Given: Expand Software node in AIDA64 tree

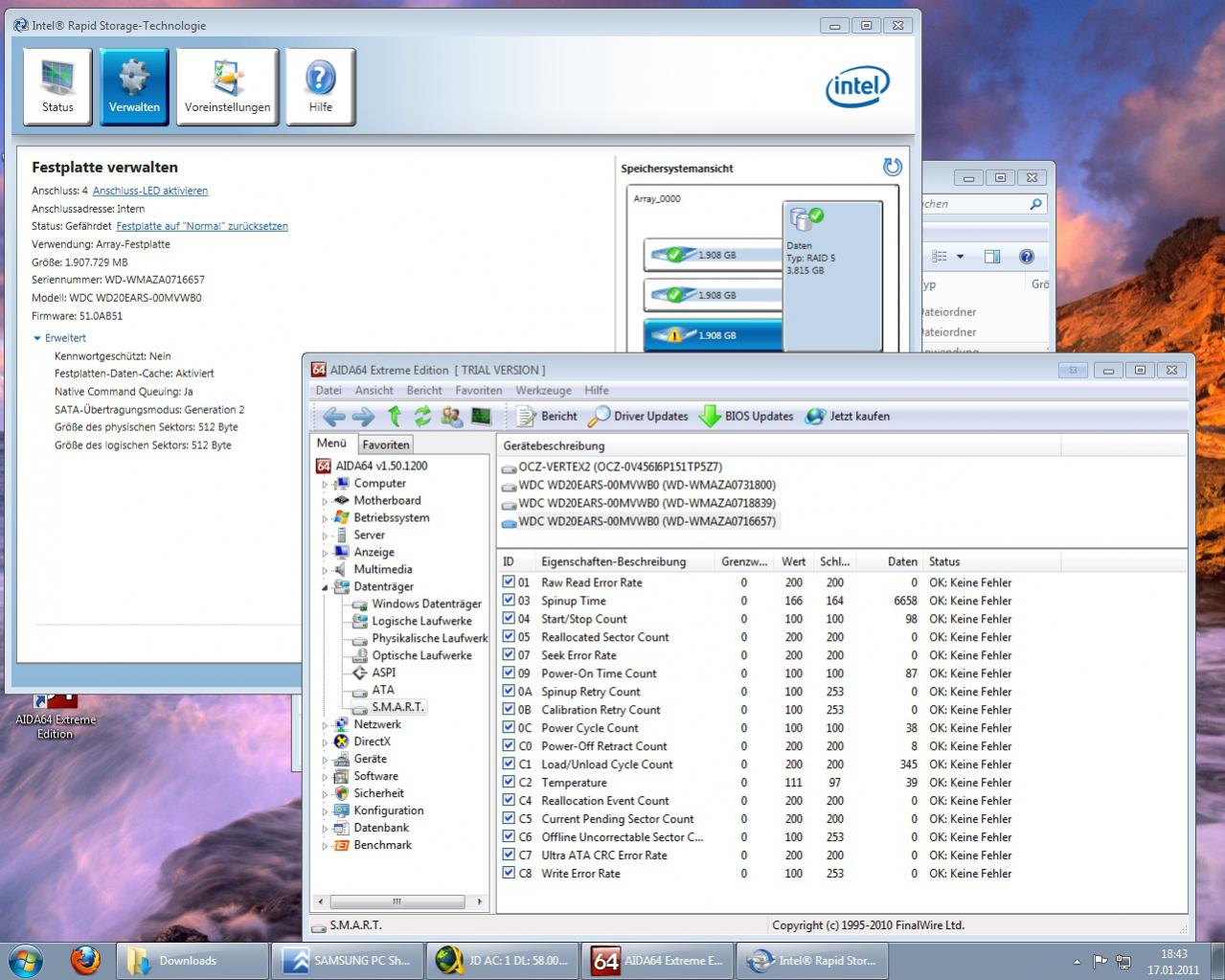Looking at the screenshot, I should (325, 777).
